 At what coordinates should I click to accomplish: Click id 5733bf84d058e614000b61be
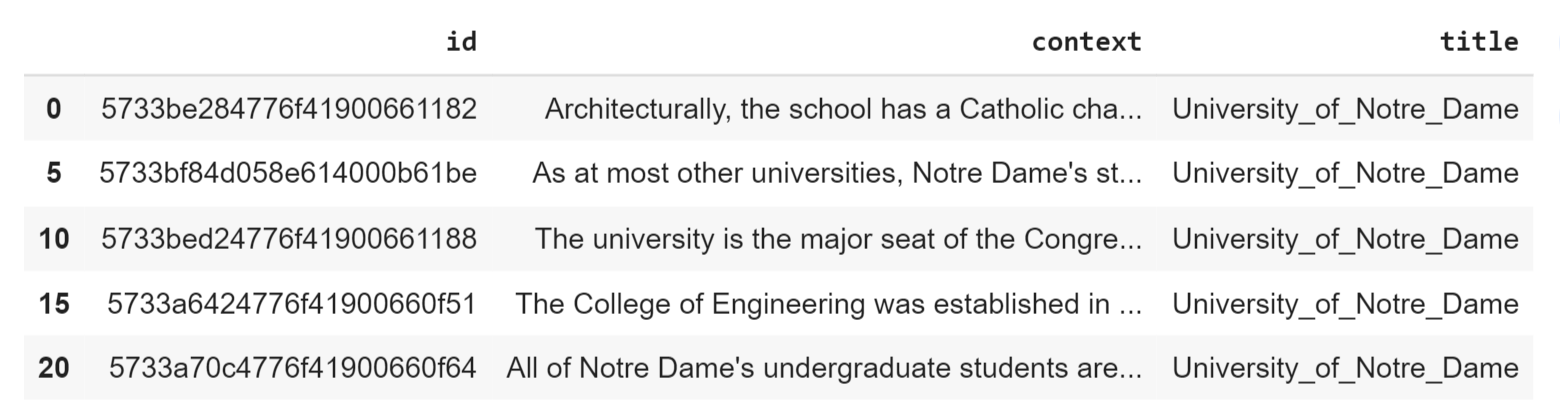tap(288, 173)
